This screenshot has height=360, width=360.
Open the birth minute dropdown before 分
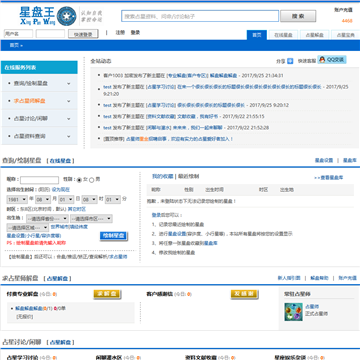[x=113, y=199]
